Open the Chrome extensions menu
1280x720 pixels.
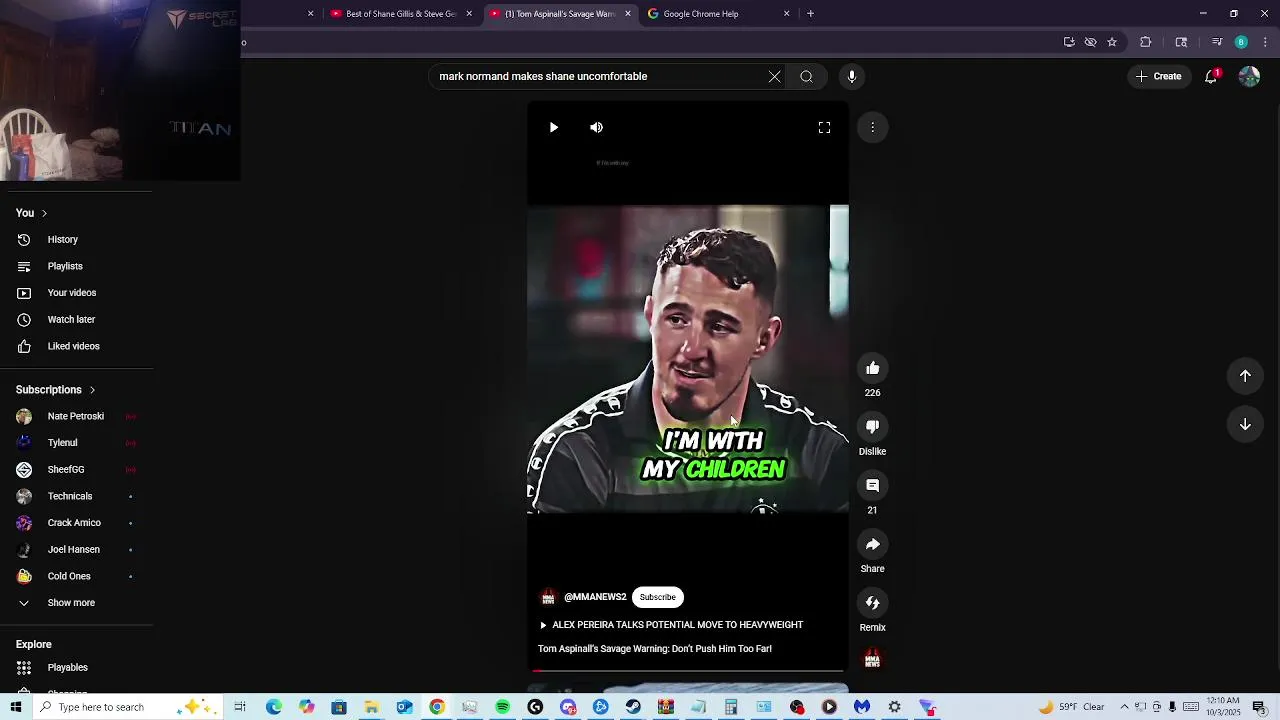point(1146,42)
